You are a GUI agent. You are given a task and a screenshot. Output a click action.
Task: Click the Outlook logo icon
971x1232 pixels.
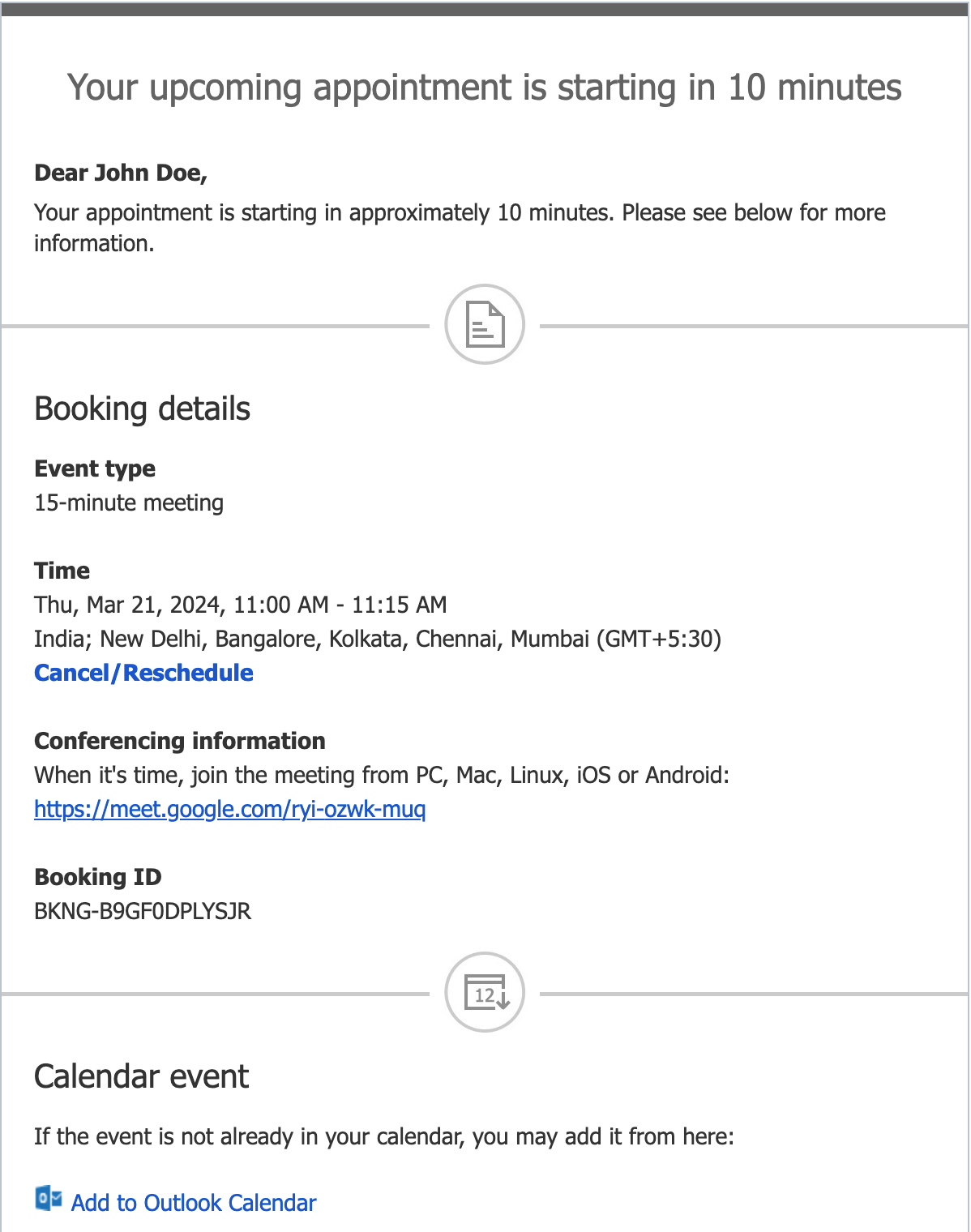coord(49,1199)
